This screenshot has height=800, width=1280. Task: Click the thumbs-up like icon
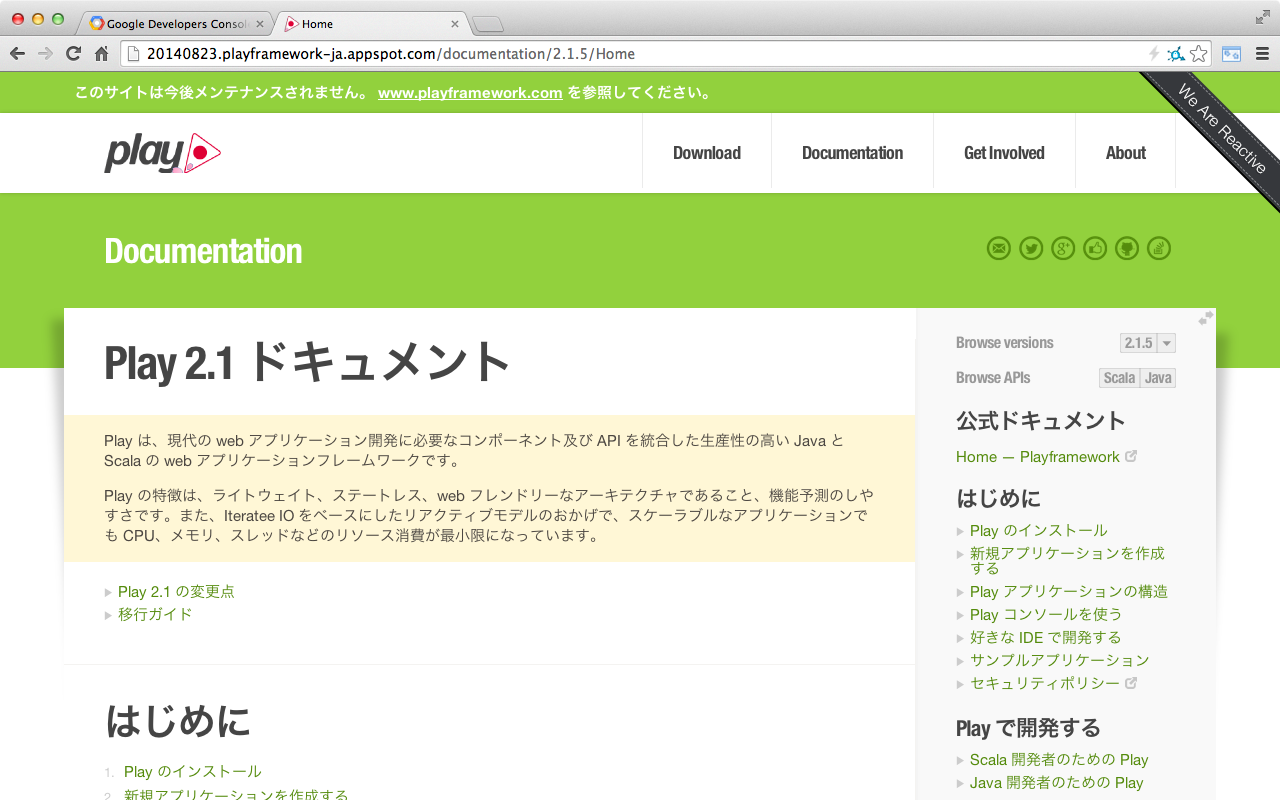click(x=1095, y=248)
